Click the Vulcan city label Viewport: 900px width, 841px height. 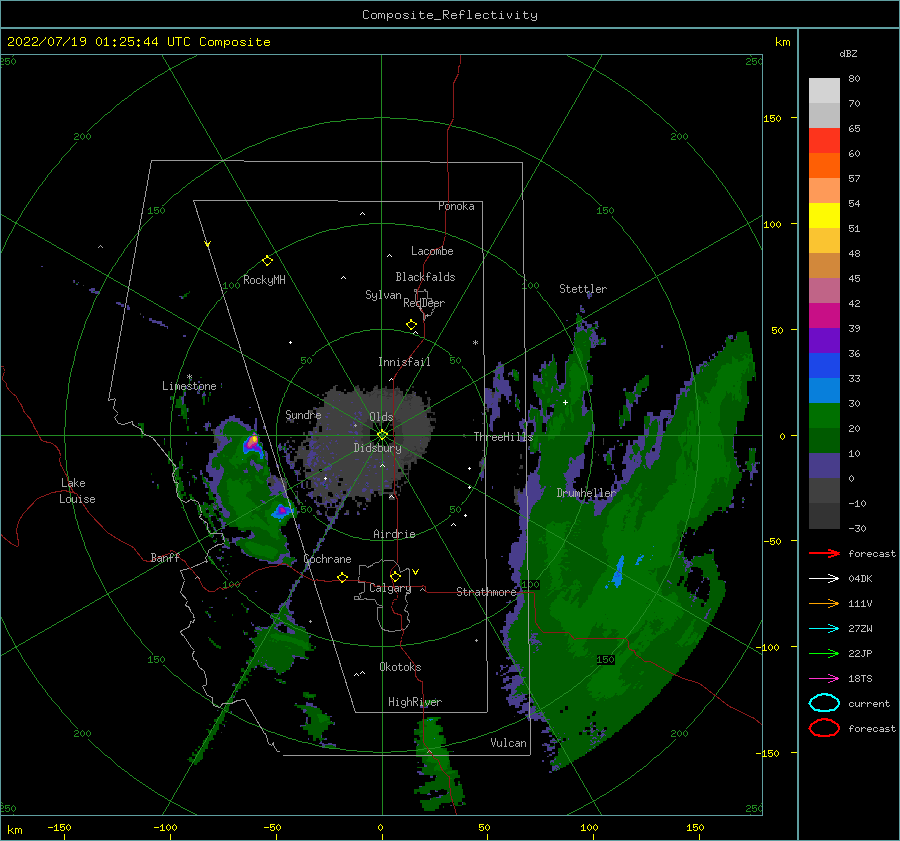pyautogui.click(x=509, y=743)
